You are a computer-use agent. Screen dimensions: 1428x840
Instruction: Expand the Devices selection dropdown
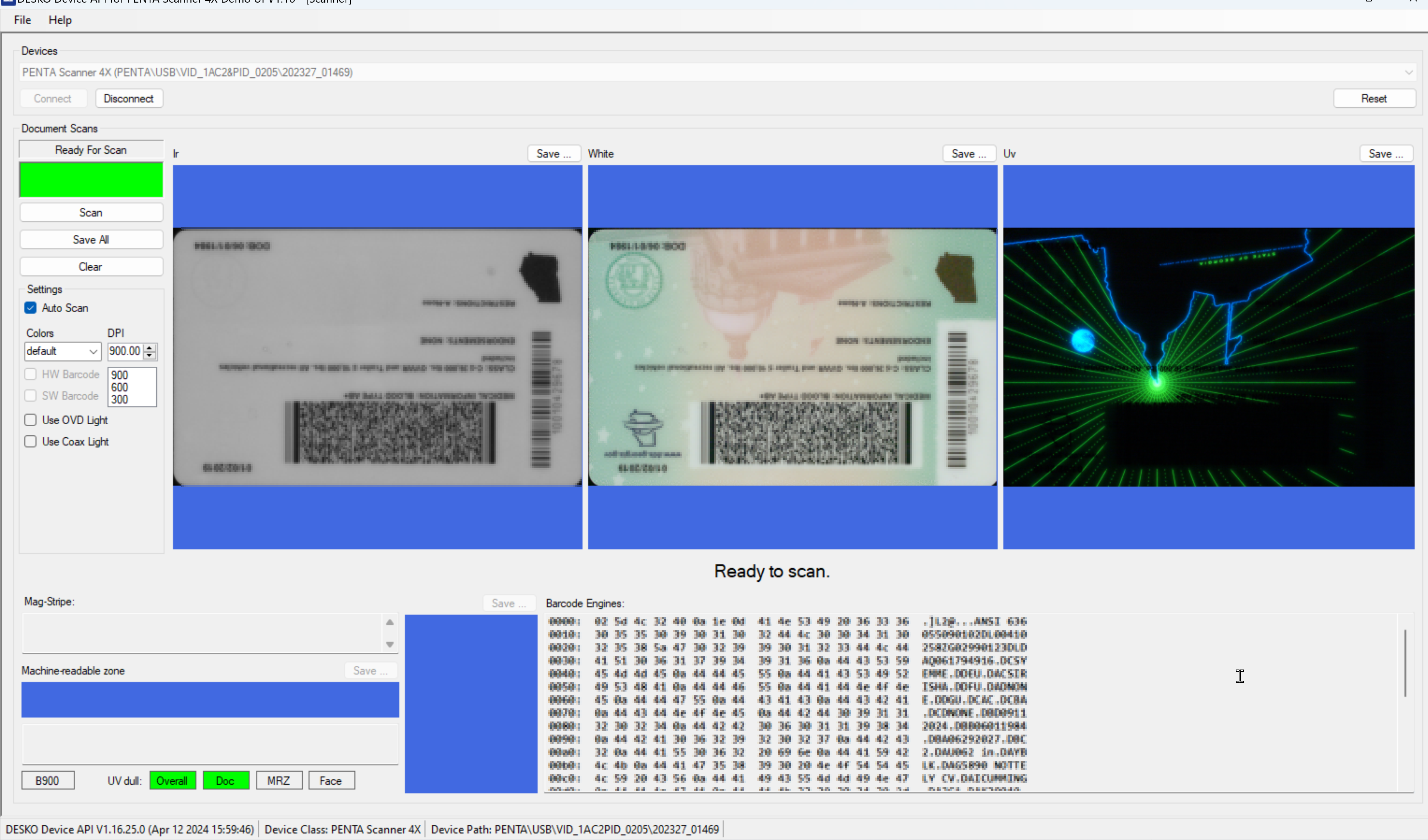[1408, 73]
